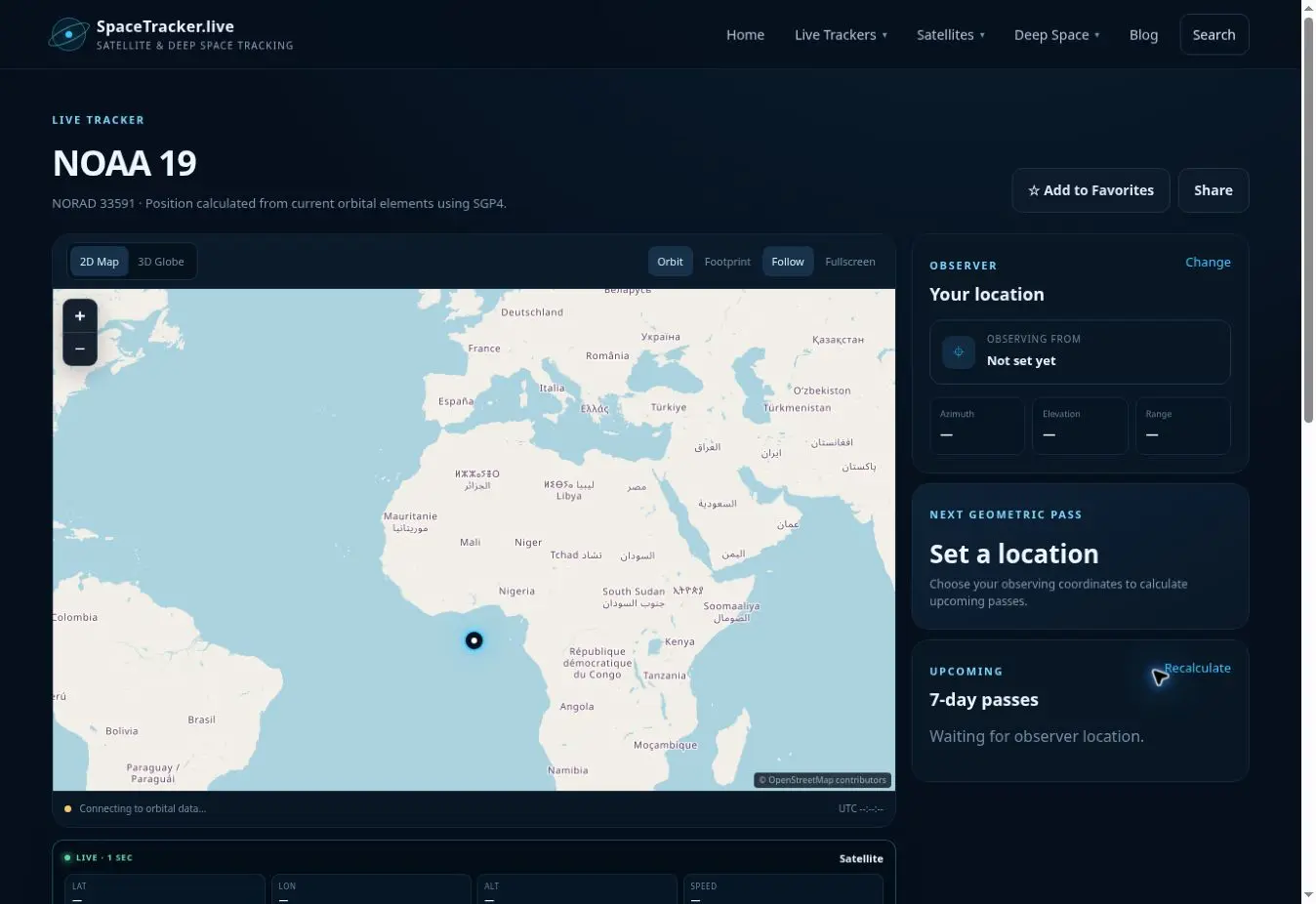
Task: Click Change observer location link
Action: pyautogui.click(x=1208, y=262)
